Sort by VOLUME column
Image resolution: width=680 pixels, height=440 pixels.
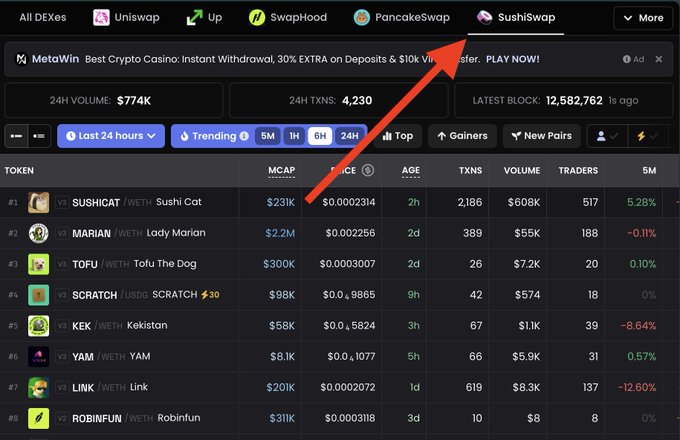[x=522, y=170]
